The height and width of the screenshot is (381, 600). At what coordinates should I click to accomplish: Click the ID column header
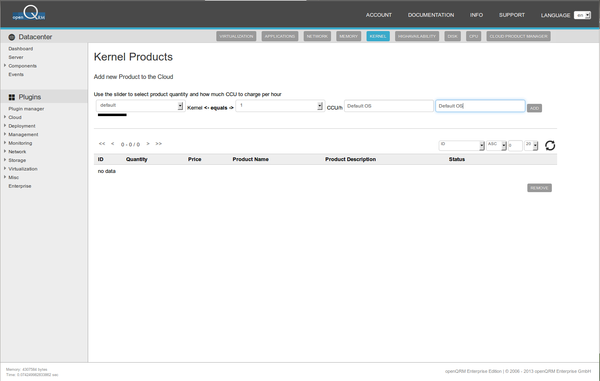pos(101,160)
